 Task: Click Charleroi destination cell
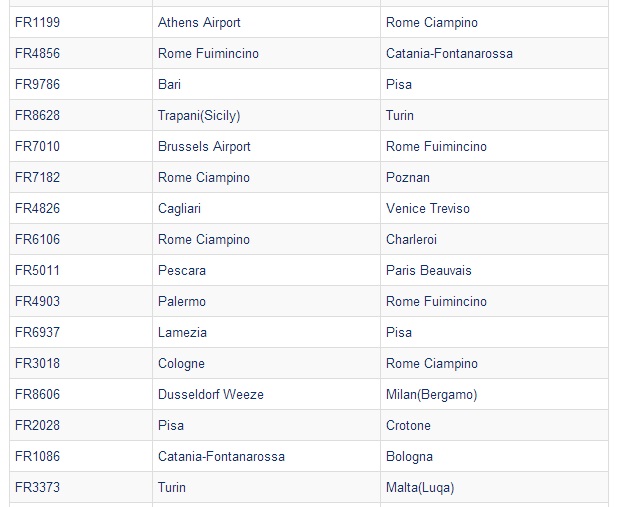(x=494, y=239)
